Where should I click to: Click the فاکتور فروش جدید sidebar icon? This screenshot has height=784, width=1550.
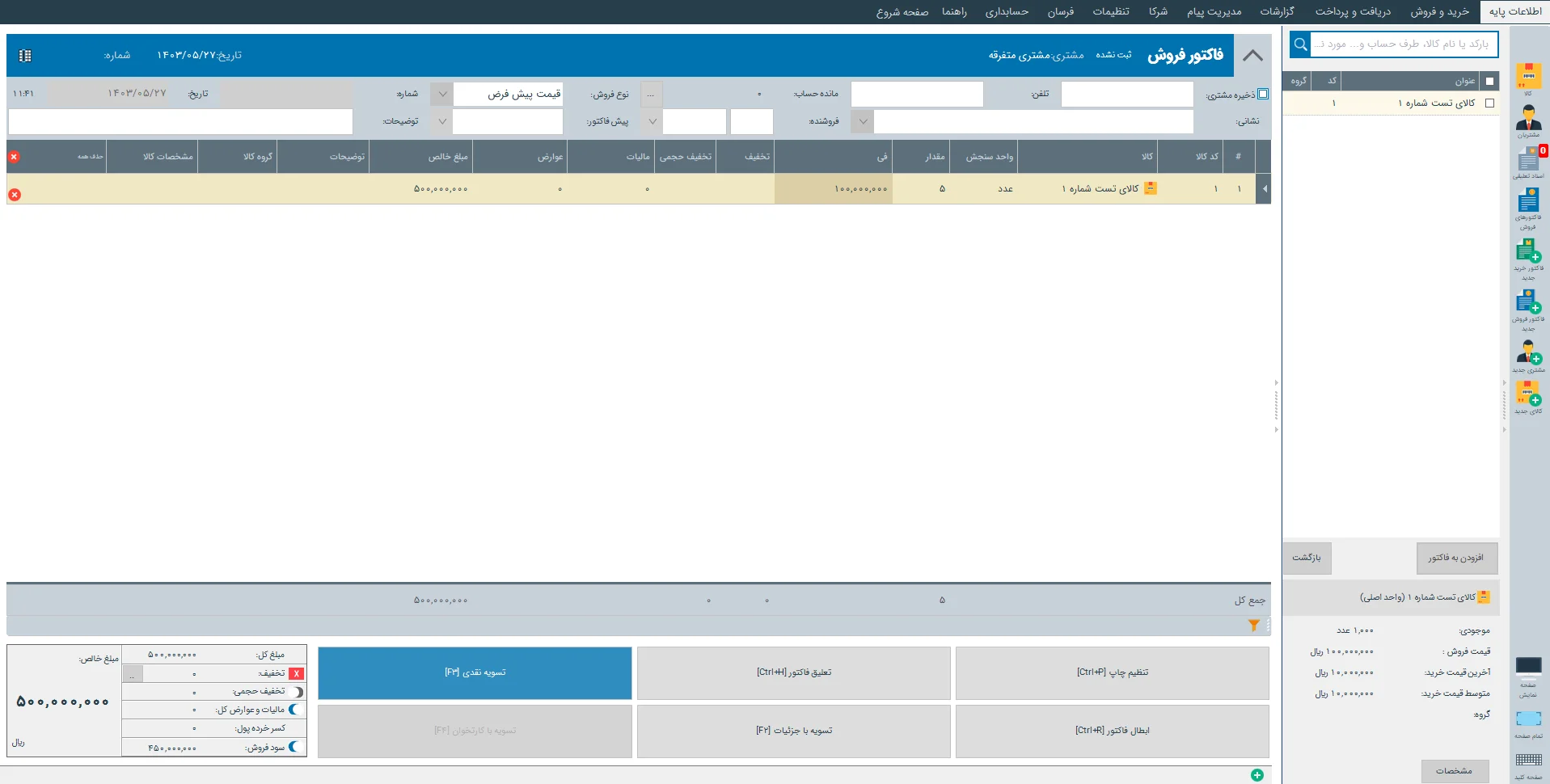click(x=1527, y=306)
